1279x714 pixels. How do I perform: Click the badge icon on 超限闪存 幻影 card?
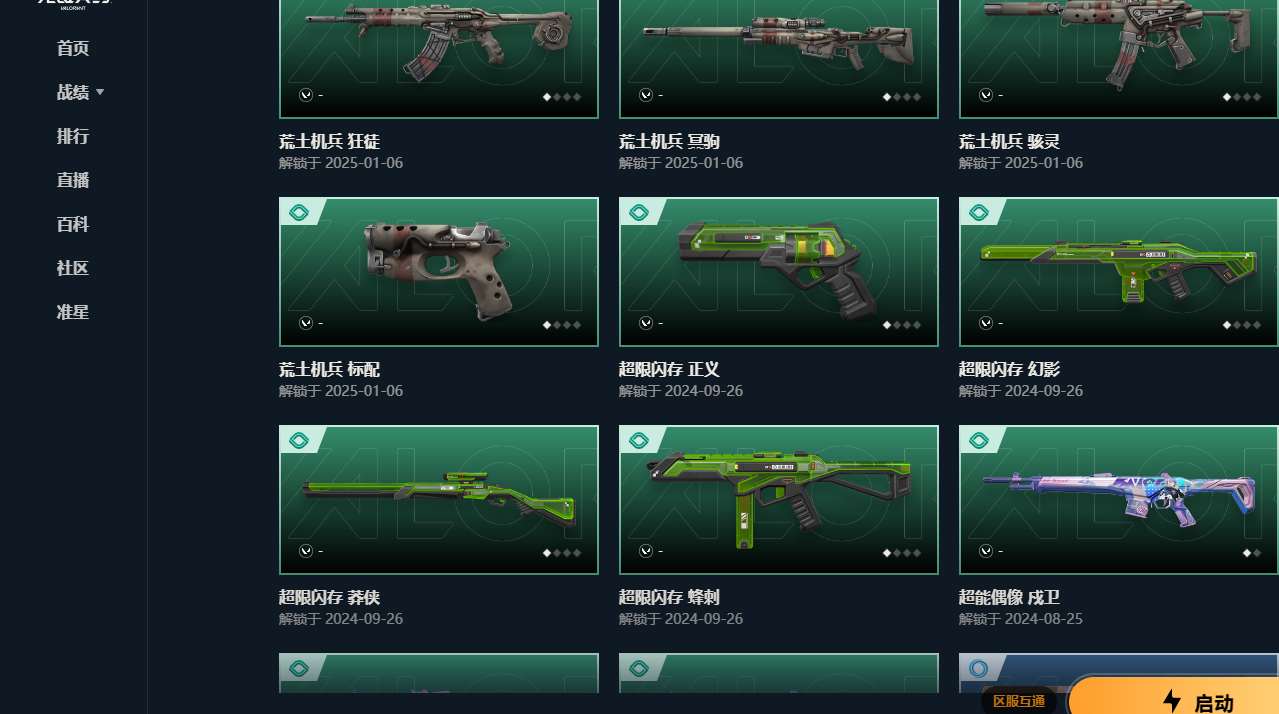pyautogui.click(x=977, y=212)
